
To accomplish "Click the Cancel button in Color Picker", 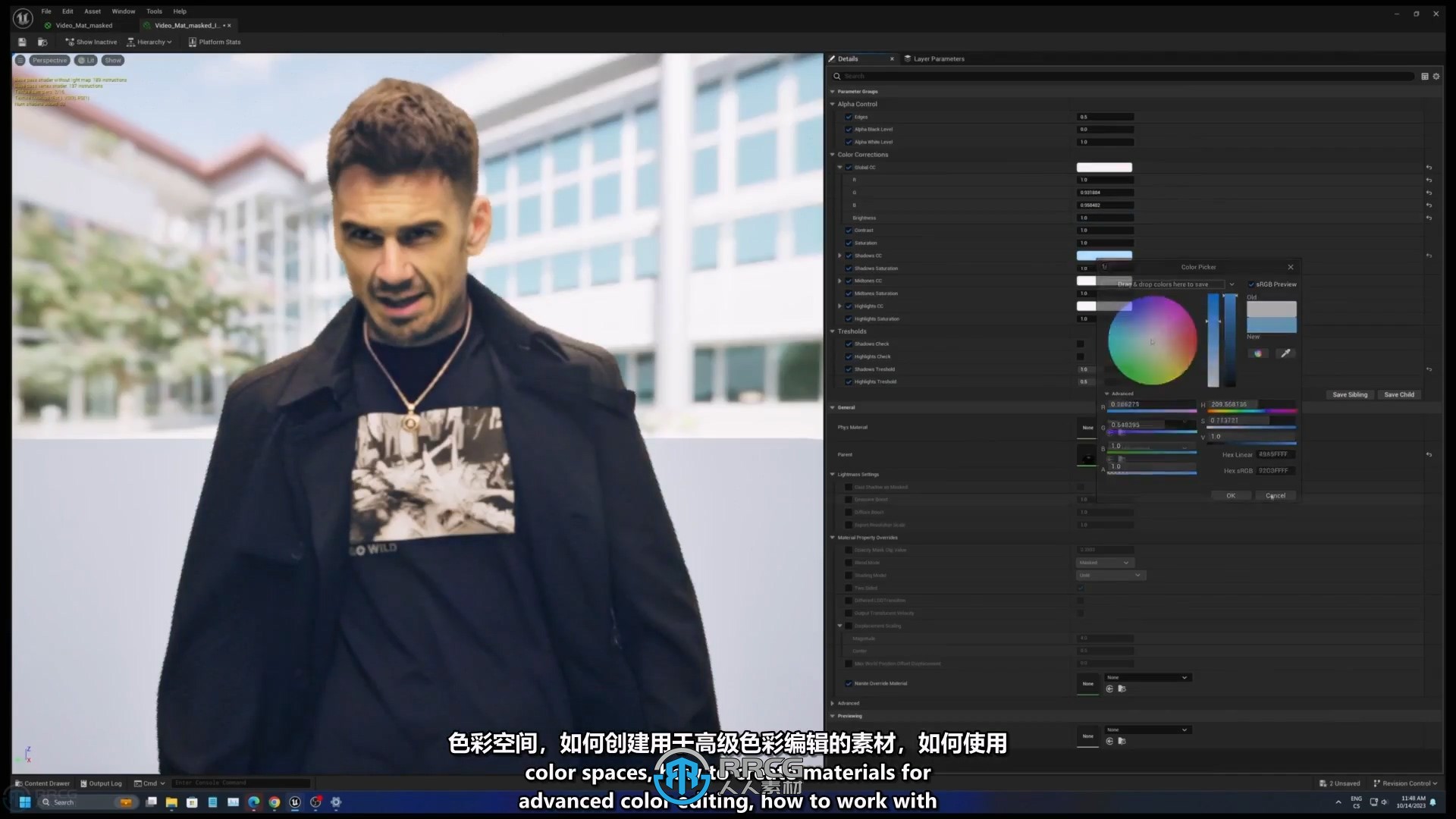I will [1275, 495].
